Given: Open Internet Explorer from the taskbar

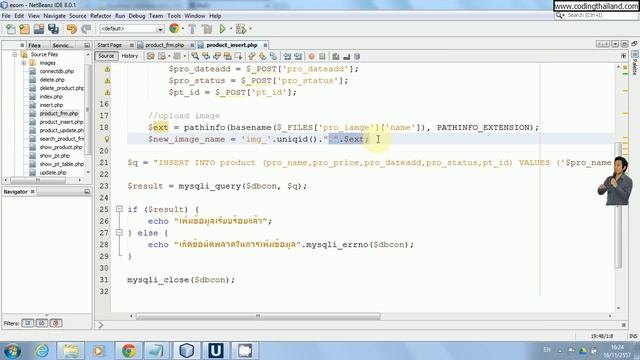Looking at the screenshot, I should coord(42,351).
